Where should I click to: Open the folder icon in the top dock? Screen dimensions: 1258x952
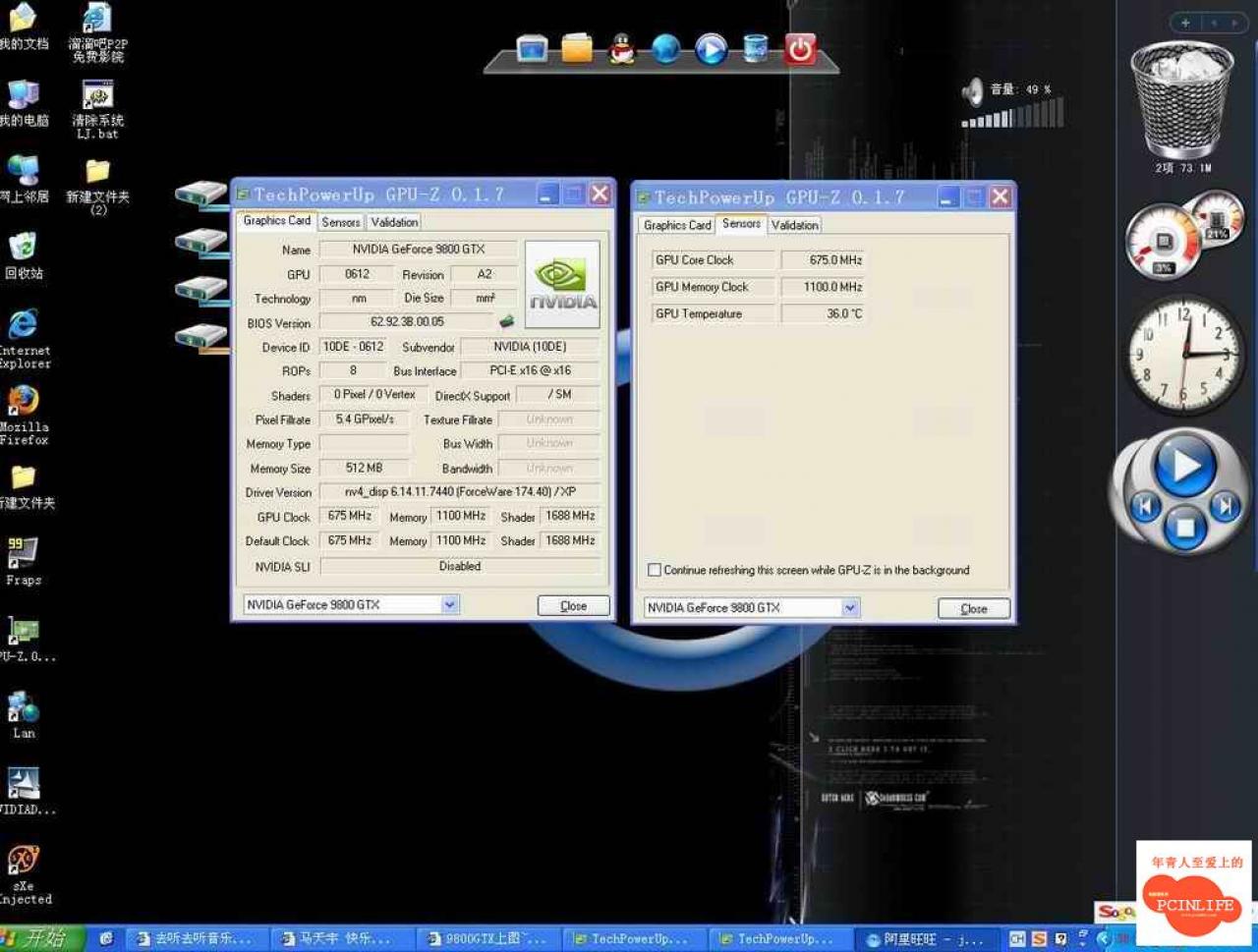[577, 47]
